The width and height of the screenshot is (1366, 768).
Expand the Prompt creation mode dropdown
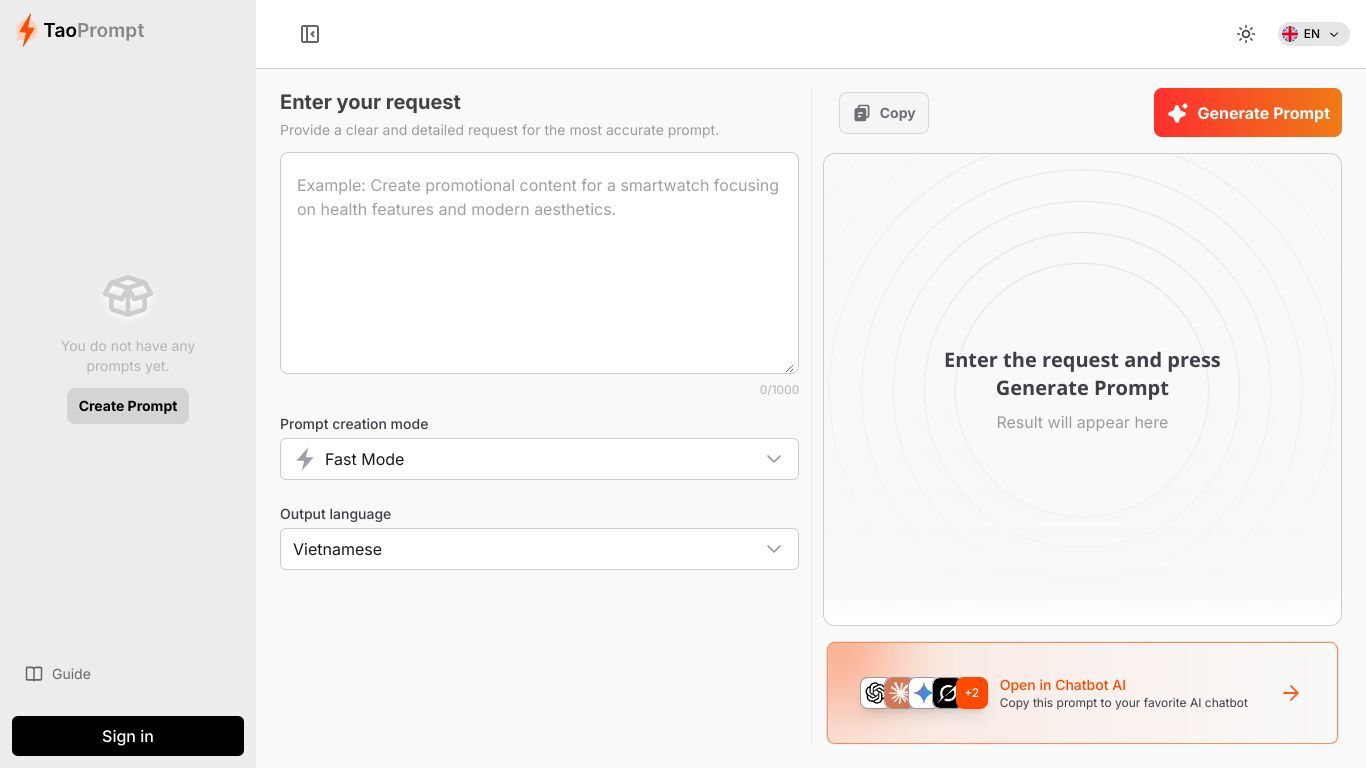[539, 459]
